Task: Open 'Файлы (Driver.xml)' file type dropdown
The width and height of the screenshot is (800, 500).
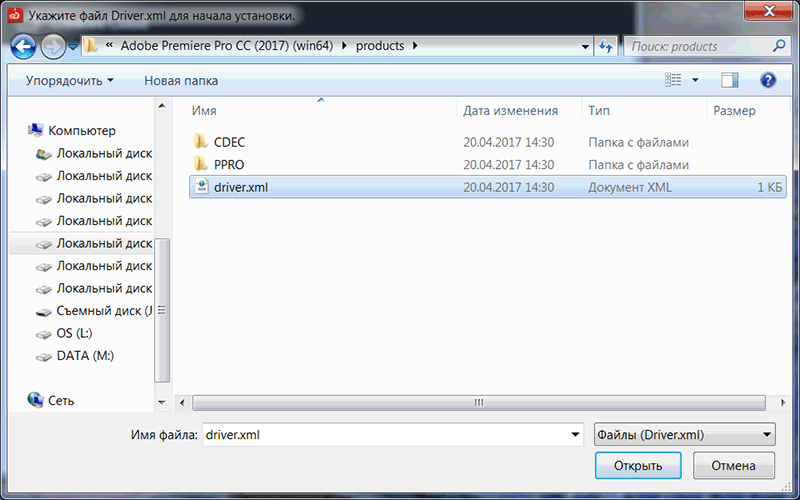Action: (685, 435)
